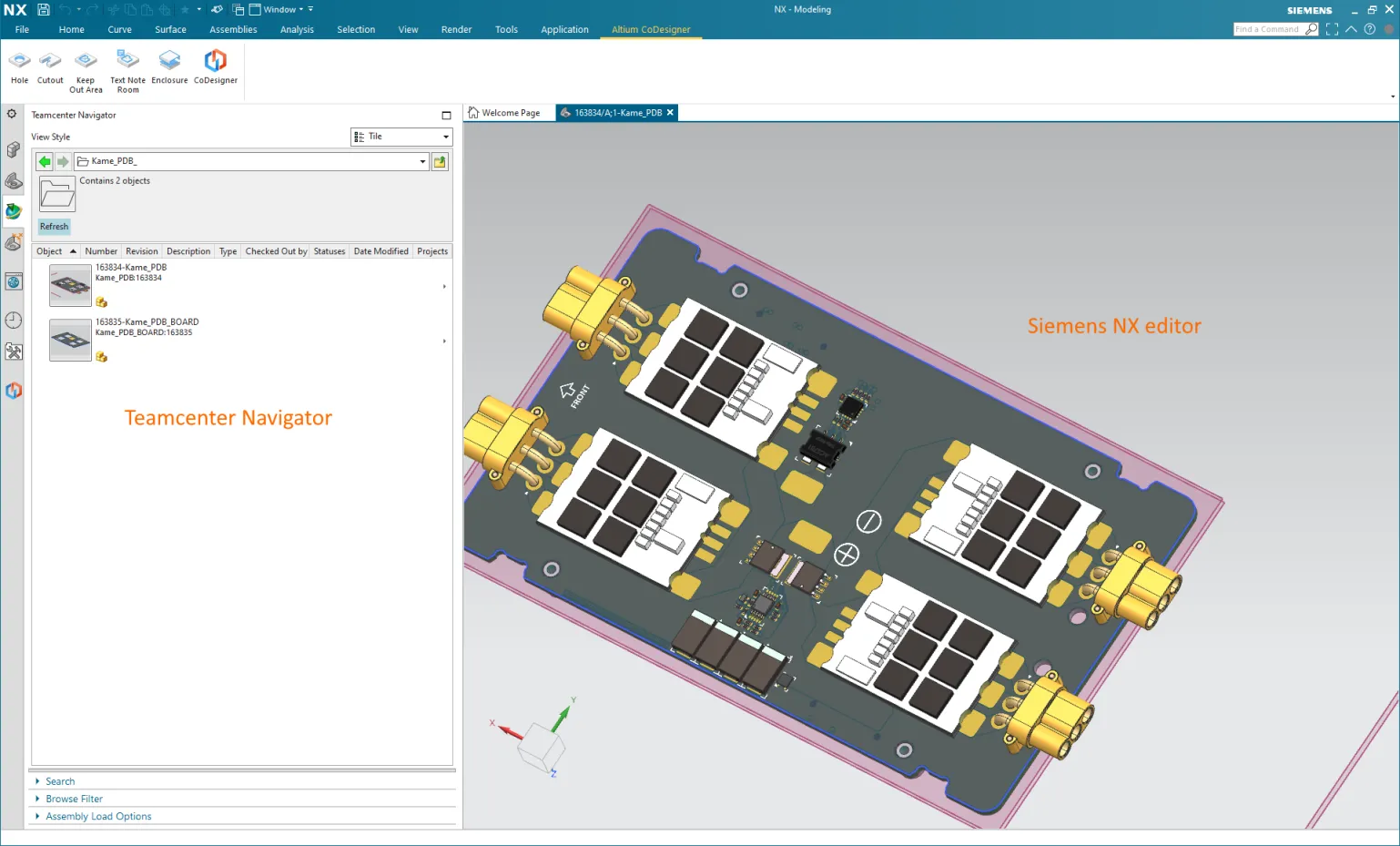Screen dimensions: 1400x846
Task: Maximize the Teamcenter Navigator panel
Action: pos(446,116)
